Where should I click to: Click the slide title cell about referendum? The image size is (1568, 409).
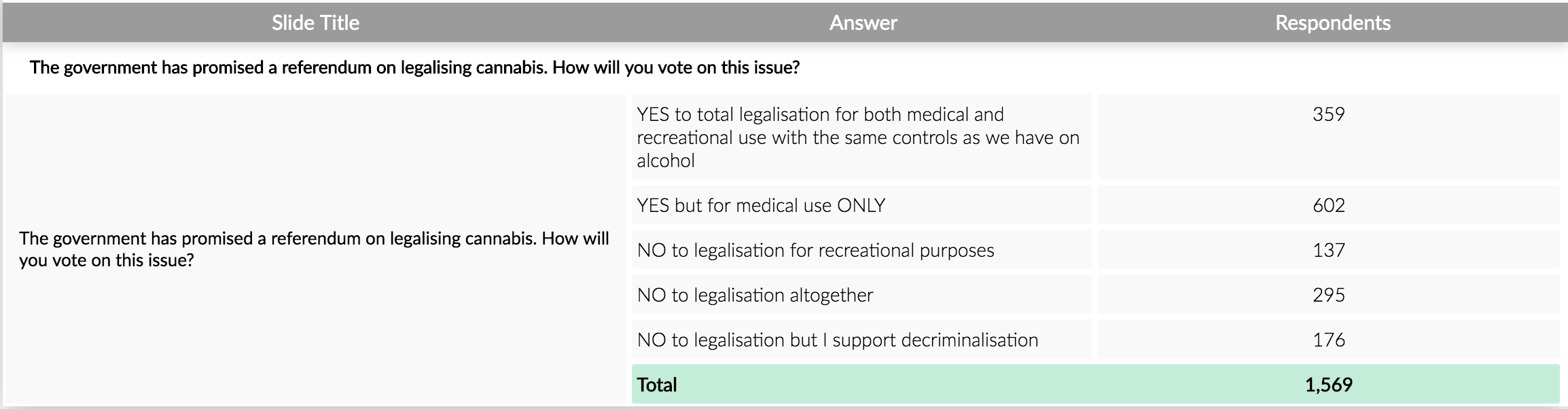tap(314, 249)
